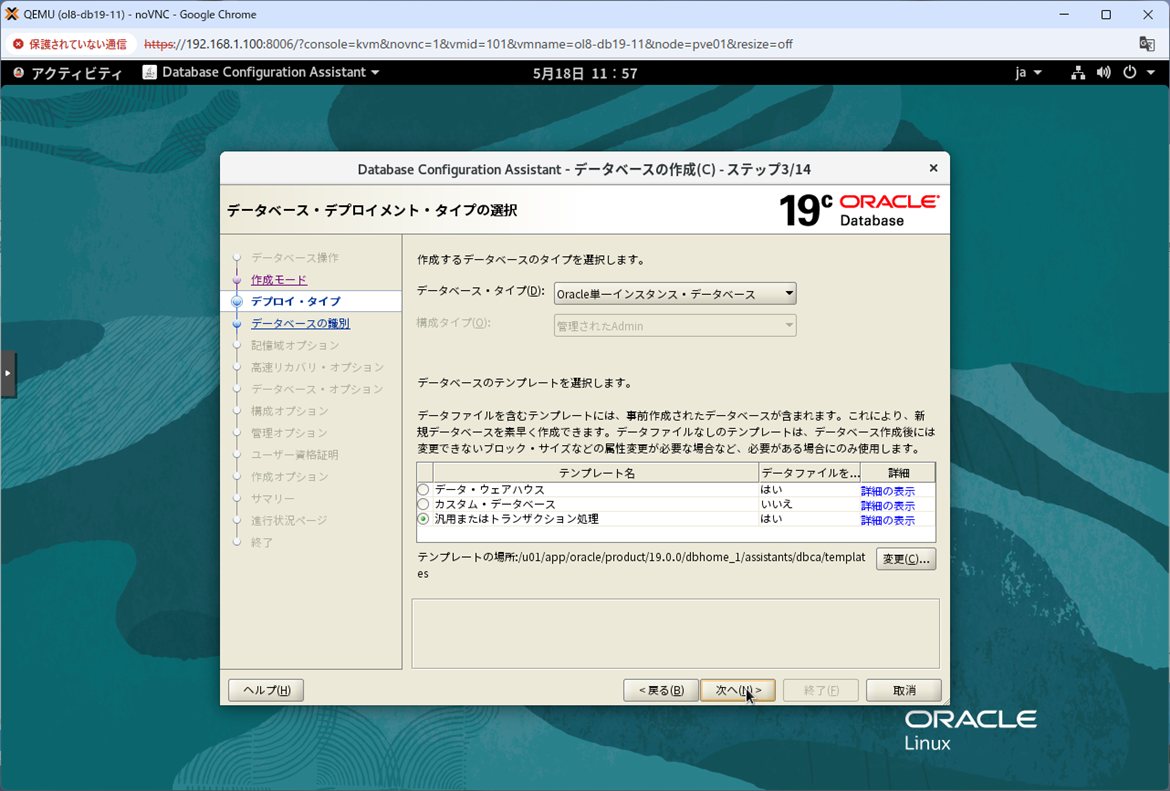Click the power icon in top bar
This screenshot has width=1170, height=791.
(1130, 72)
